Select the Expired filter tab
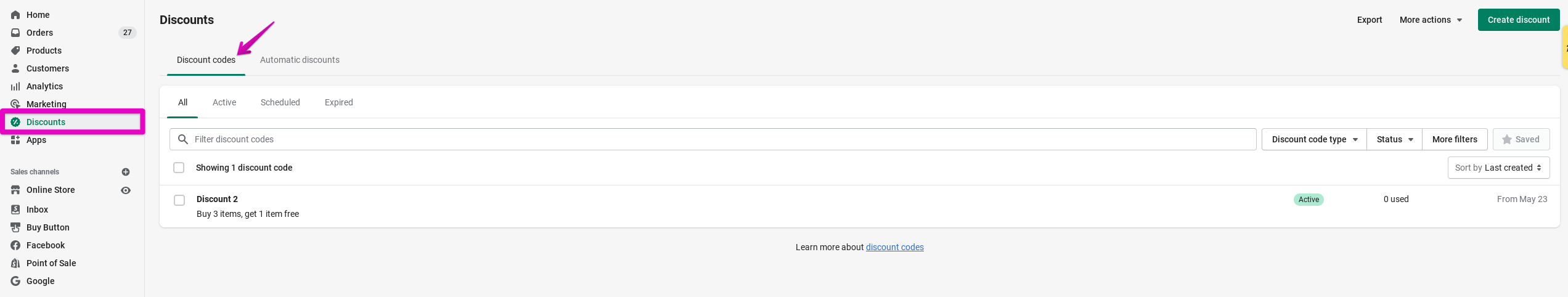This screenshot has width=1568, height=297. click(x=338, y=102)
